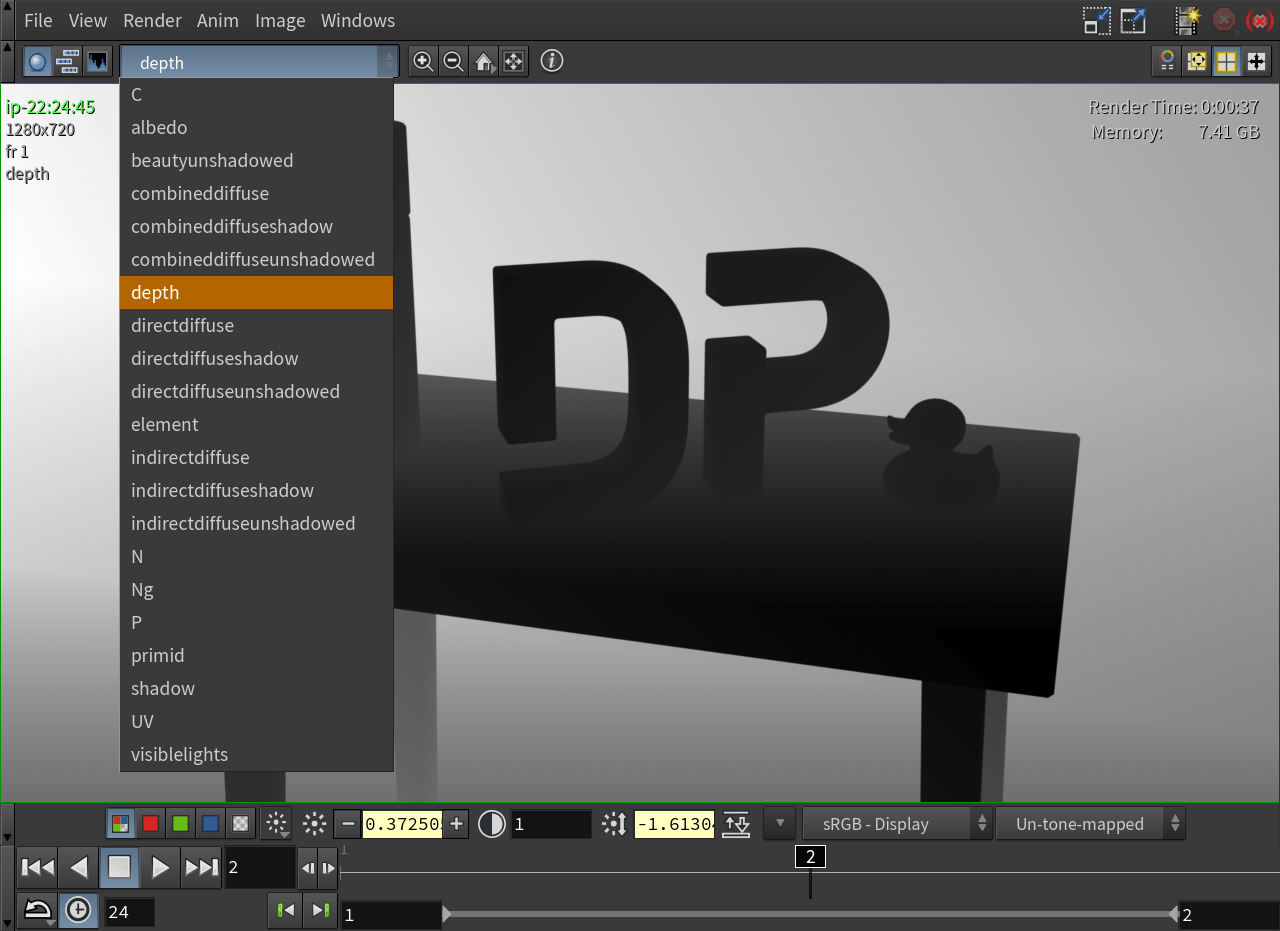Jump to the first frame button
This screenshot has width=1280, height=931.
[37, 867]
